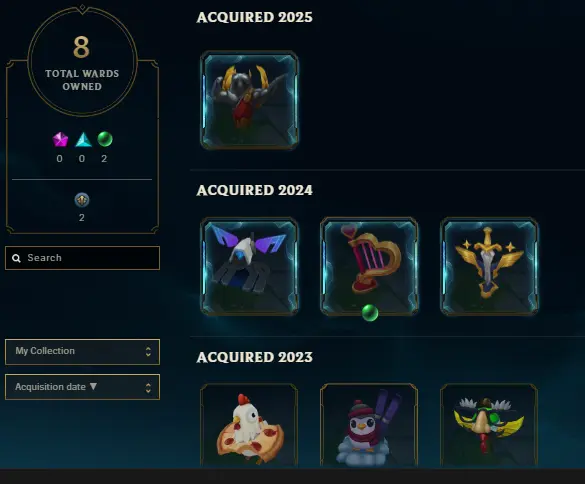Click the pink mythic gem icon
585x484 pixels.
point(60,139)
